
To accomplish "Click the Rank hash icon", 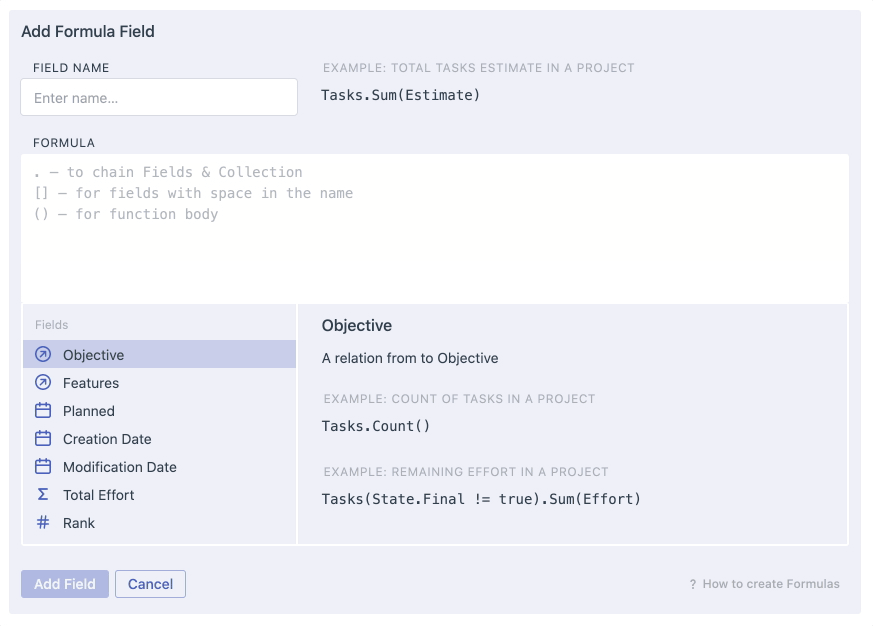I will click(x=43, y=522).
